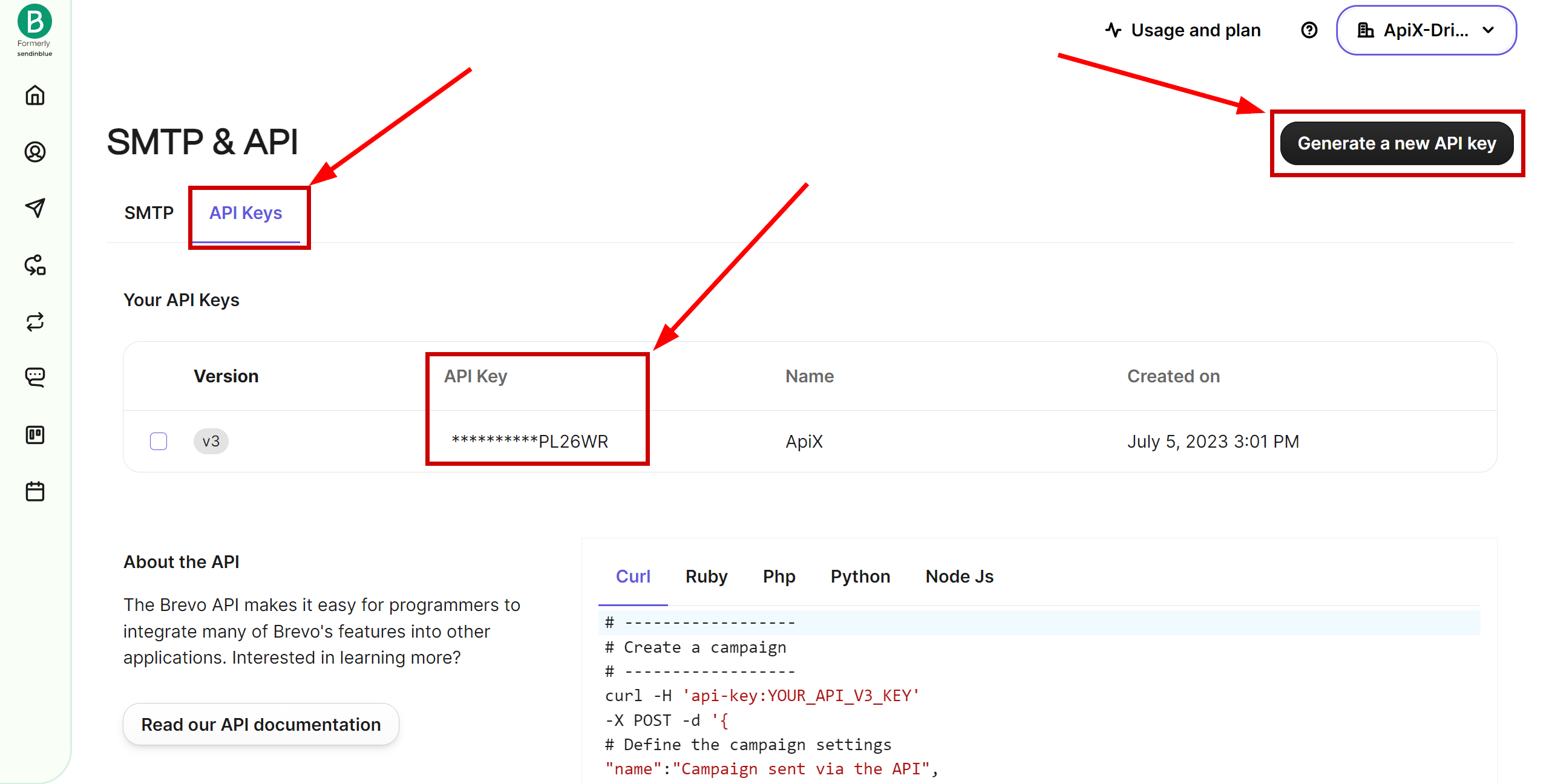
Task: Click the Your API Keys heading
Action: [x=182, y=300]
